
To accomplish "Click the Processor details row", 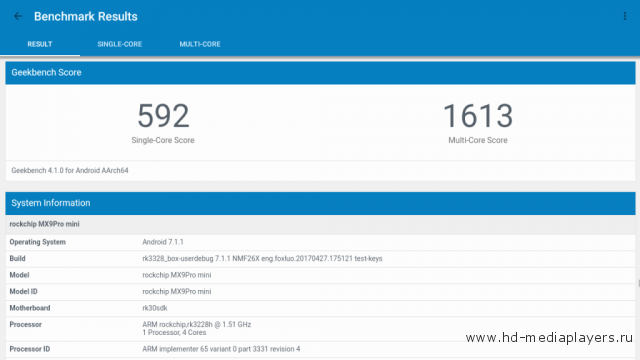I will coord(320,329).
